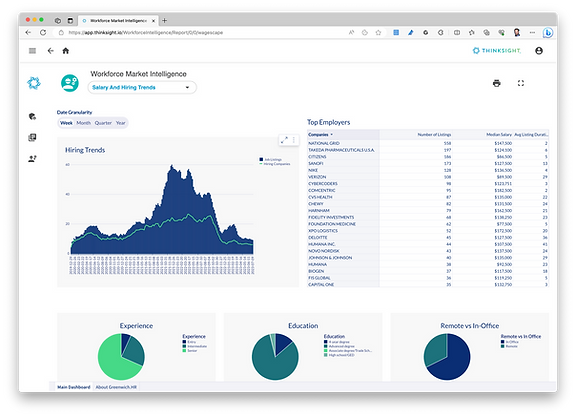
Task: Select Week date granularity
Action: tap(66, 123)
